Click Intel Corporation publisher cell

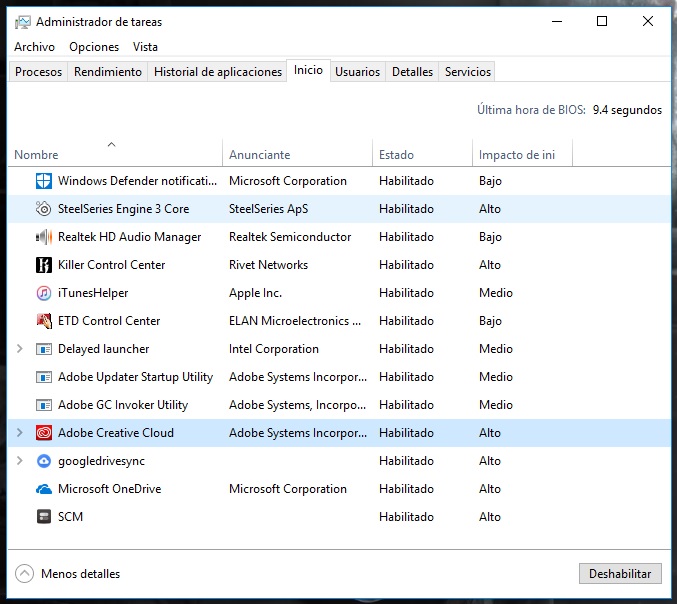[274, 349]
